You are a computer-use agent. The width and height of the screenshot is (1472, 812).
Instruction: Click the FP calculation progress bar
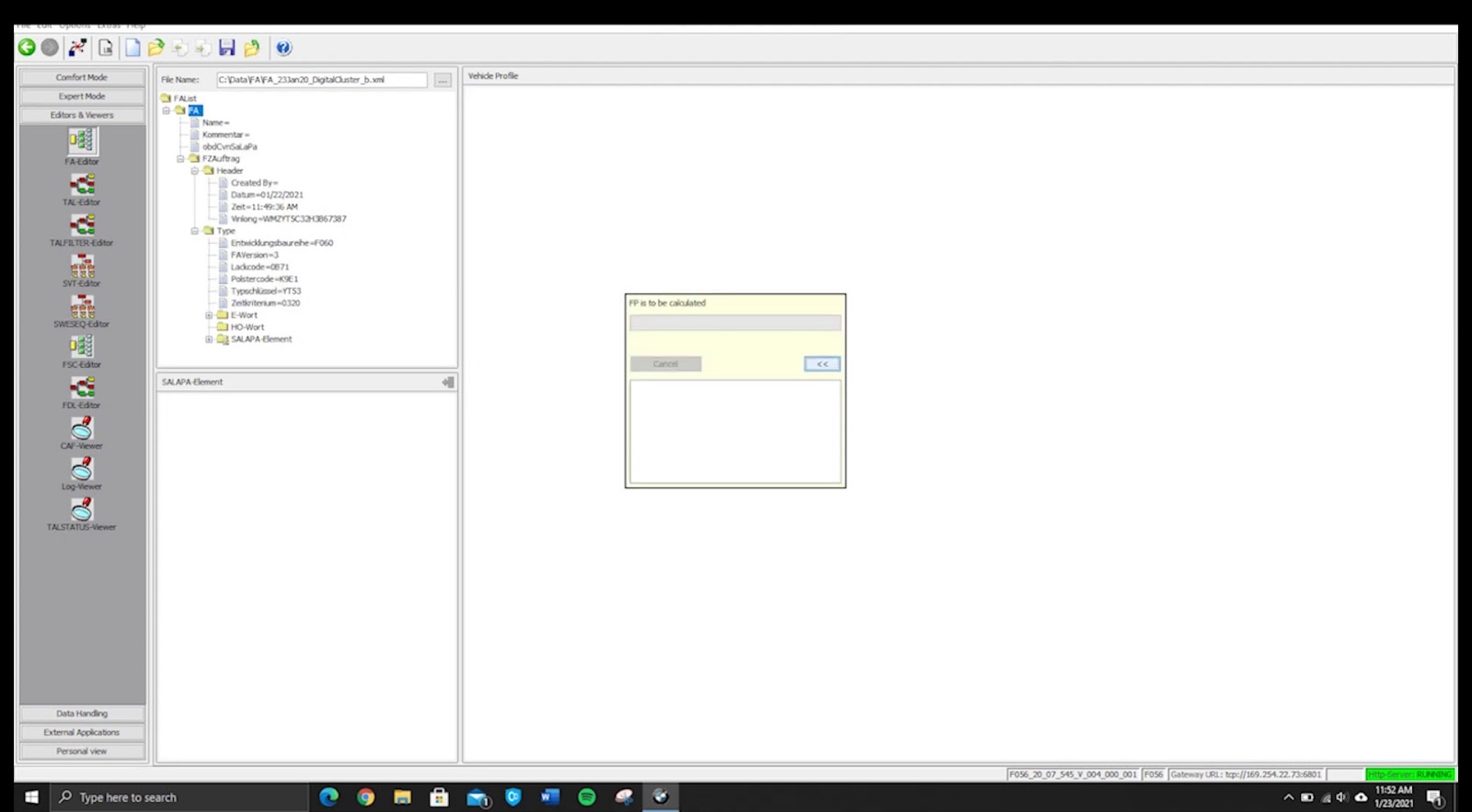[x=735, y=323]
